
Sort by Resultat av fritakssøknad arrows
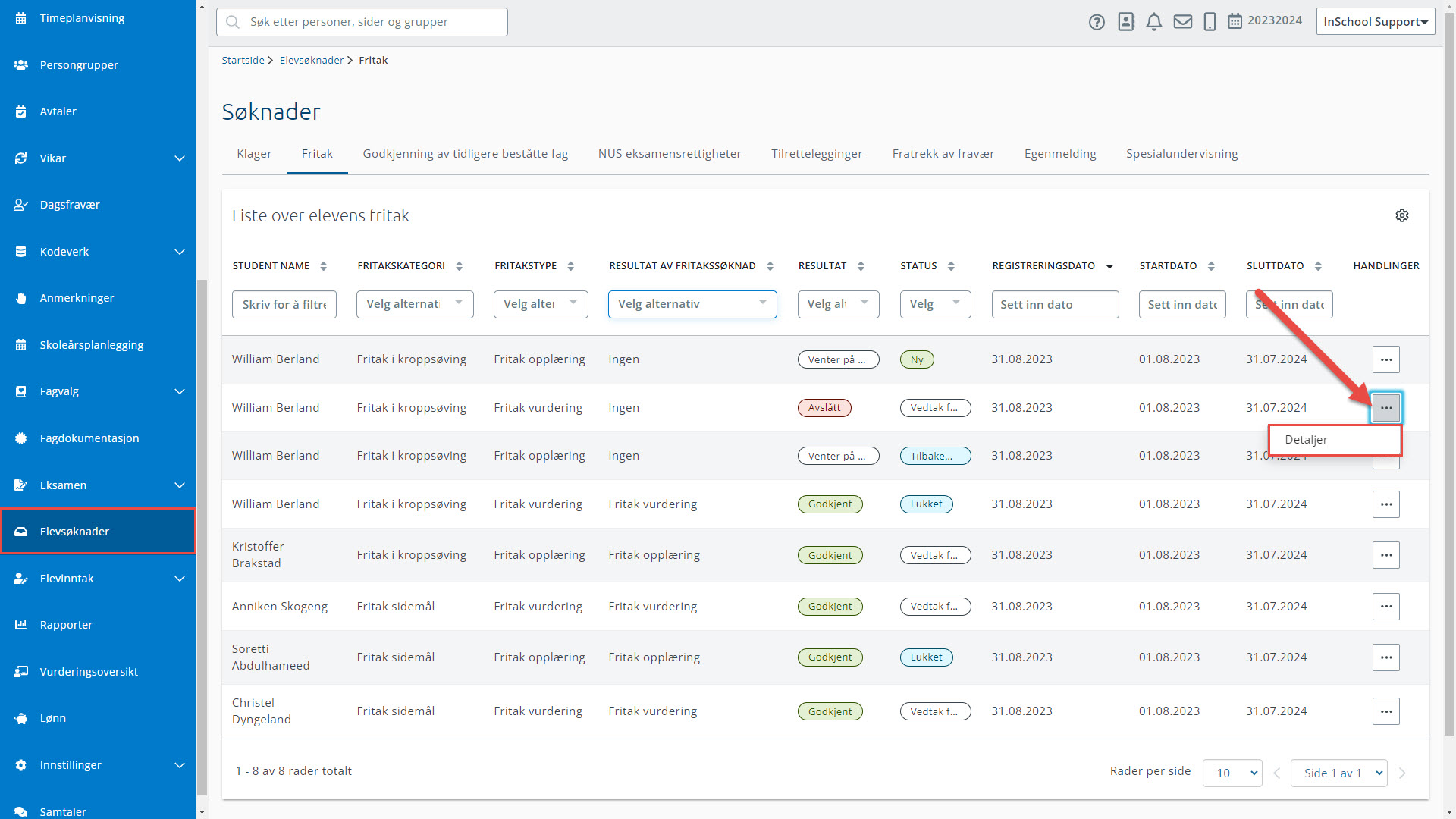coord(770,266)
